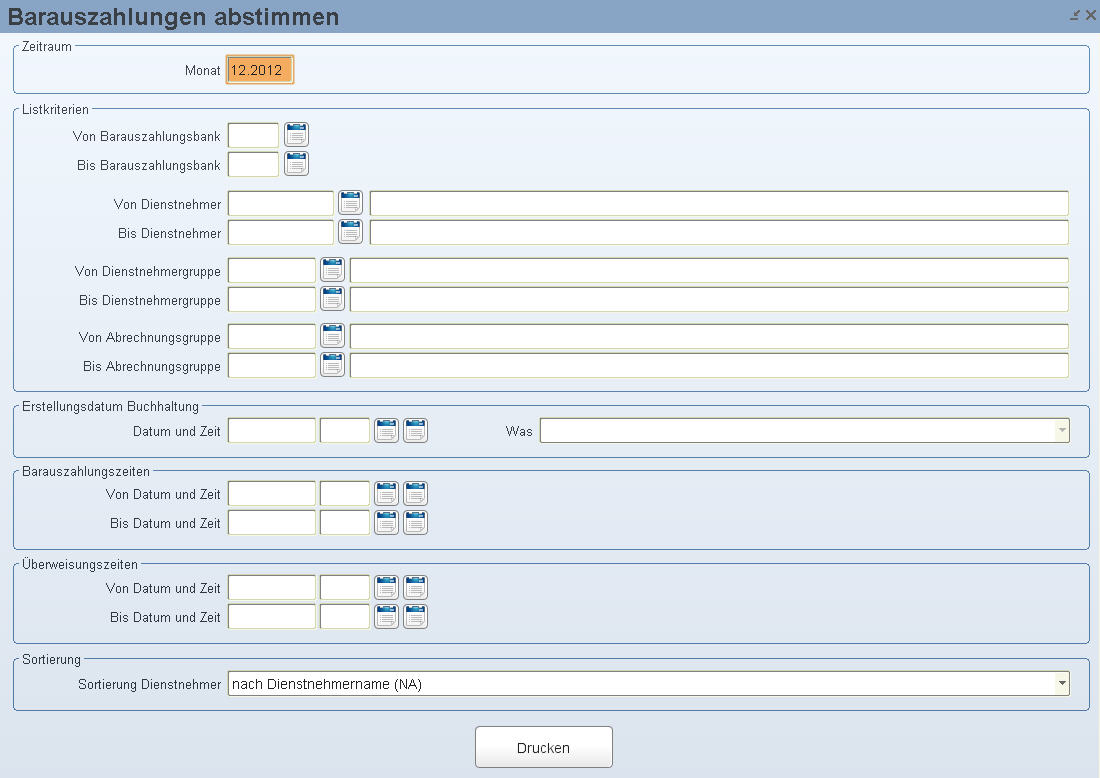Minimize the Barauszahlungen abstimmen window
Screen dimensions: 1100x778
point(1075,15)
